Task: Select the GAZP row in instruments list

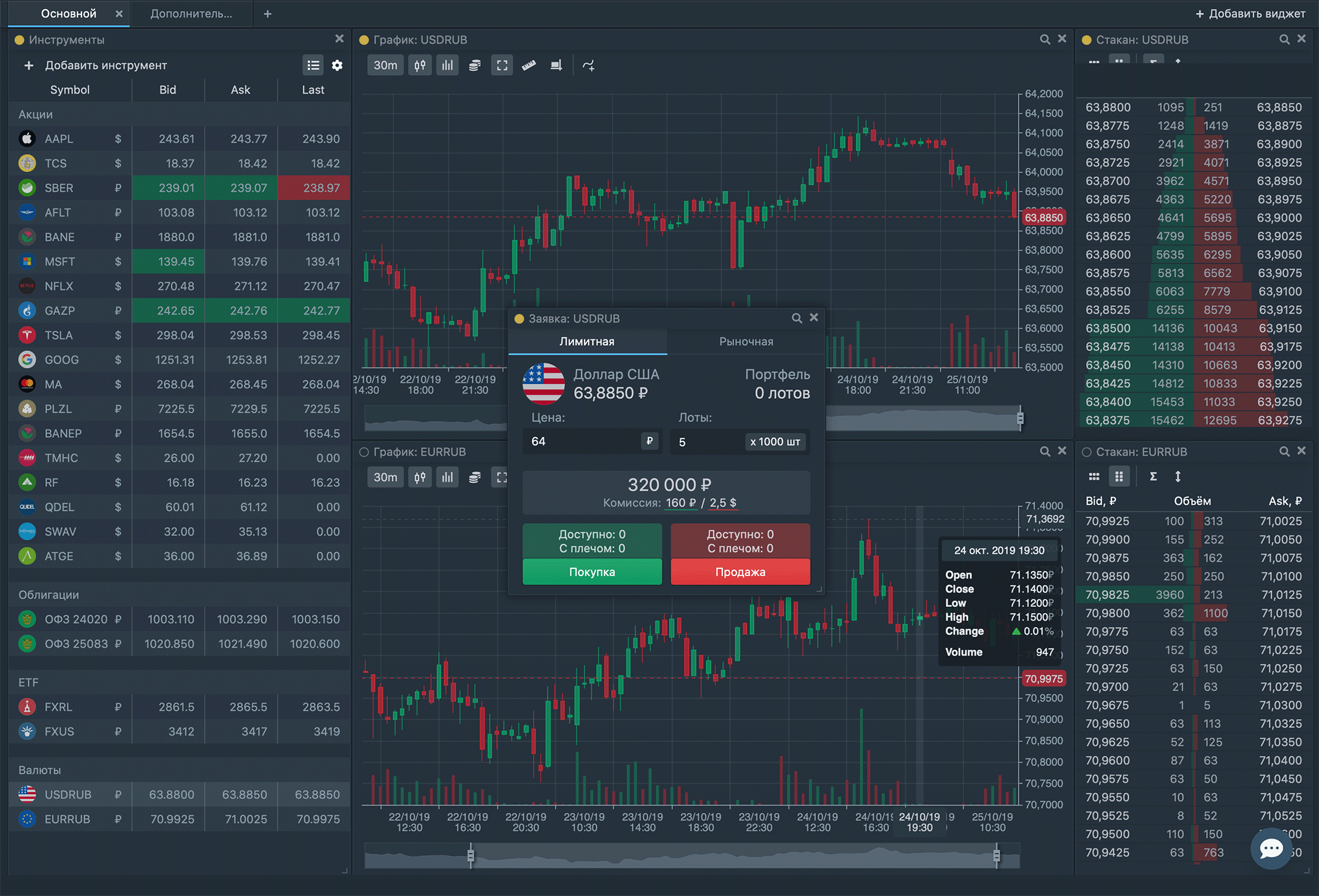Action: [x=180, y=311]
